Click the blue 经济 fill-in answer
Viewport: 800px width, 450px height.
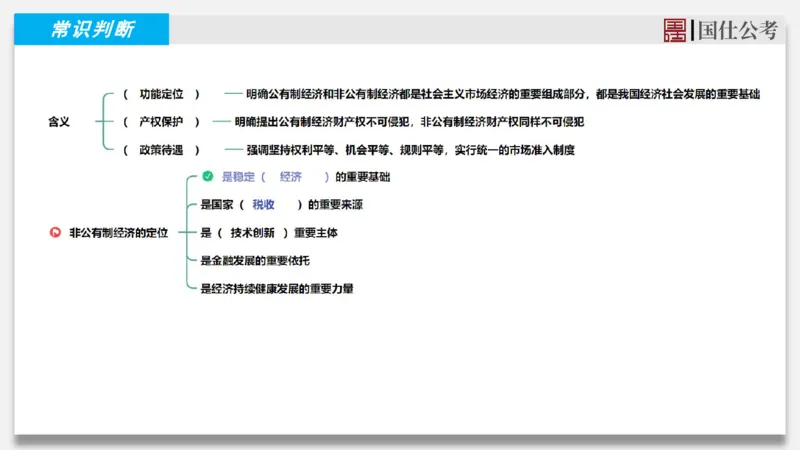291,177
